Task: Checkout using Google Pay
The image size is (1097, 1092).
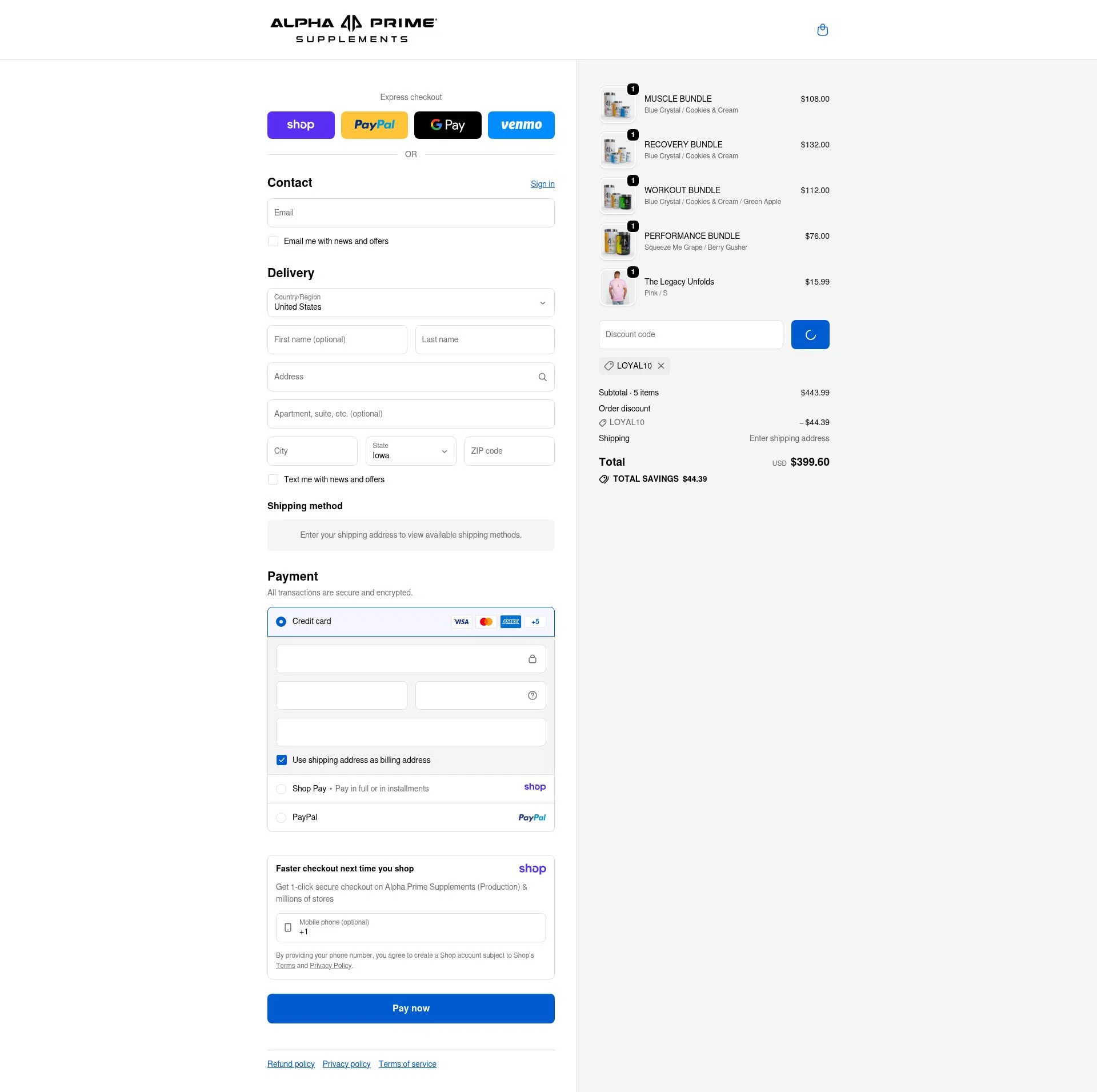Action: (448, 125)
